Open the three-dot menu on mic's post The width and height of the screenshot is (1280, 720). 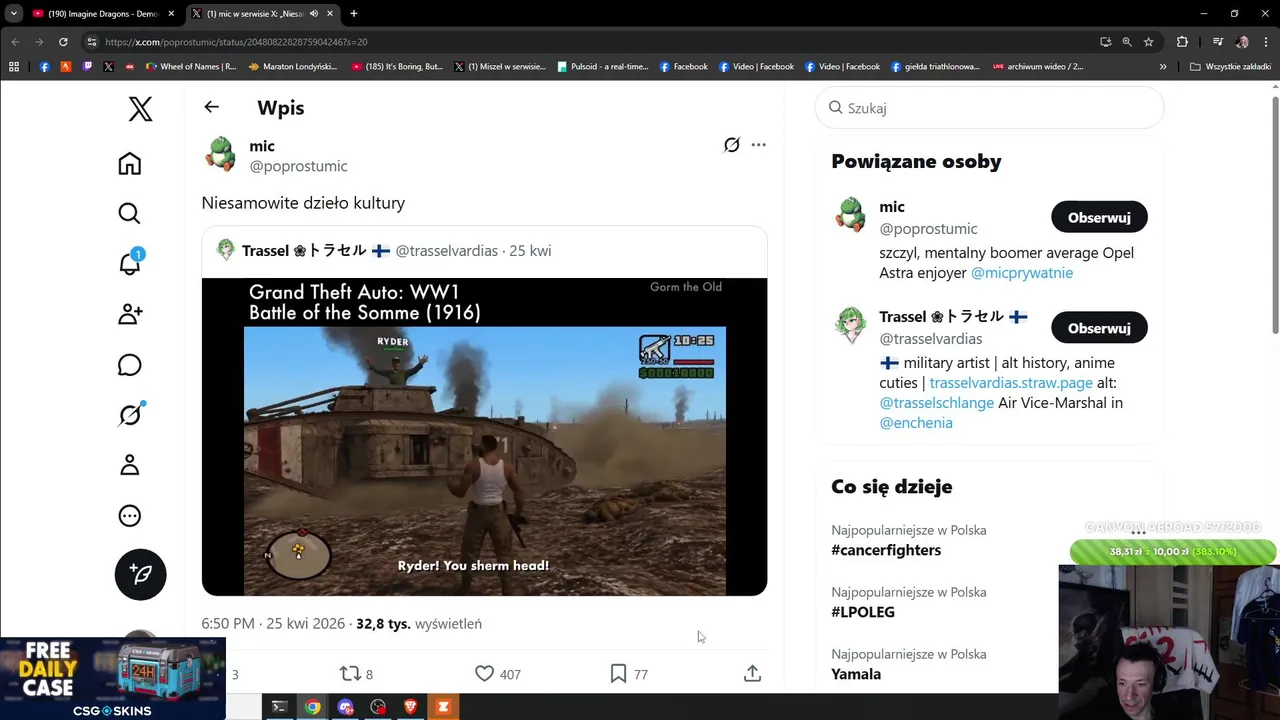click(758, 145)
